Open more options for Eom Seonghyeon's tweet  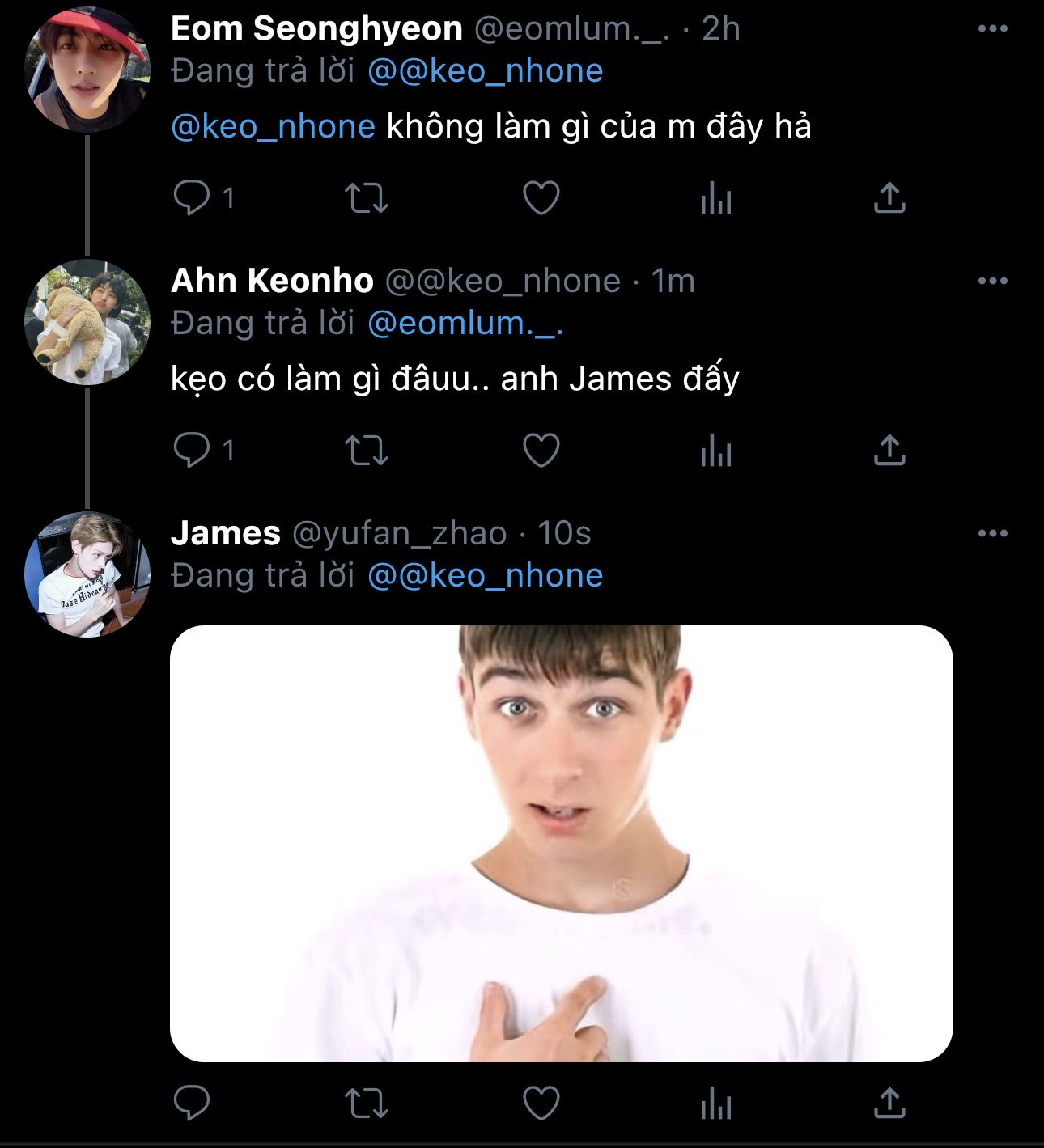pyautogui.click(x=992, y=29)
